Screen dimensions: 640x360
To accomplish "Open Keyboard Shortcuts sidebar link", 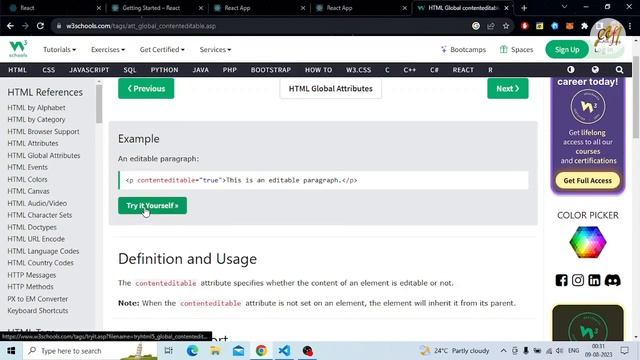I will click(x=38, y=311).
